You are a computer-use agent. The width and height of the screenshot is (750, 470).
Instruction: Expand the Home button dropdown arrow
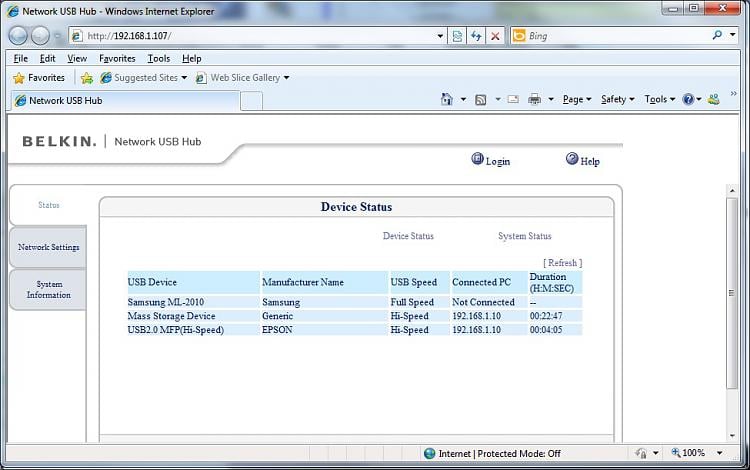pos(463,99)
